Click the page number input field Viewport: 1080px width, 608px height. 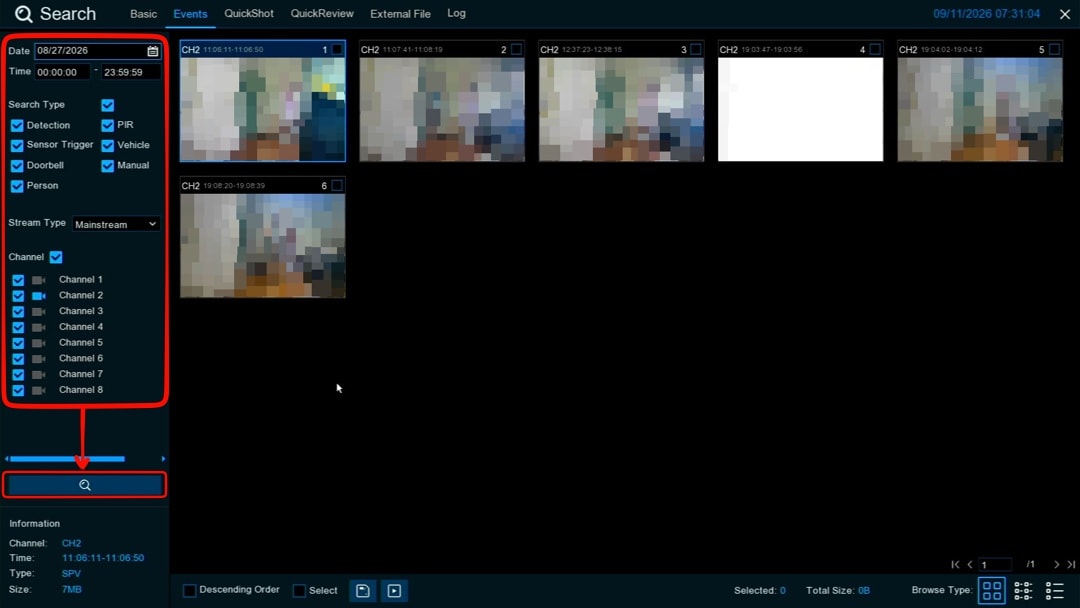[x=995, y=565]
